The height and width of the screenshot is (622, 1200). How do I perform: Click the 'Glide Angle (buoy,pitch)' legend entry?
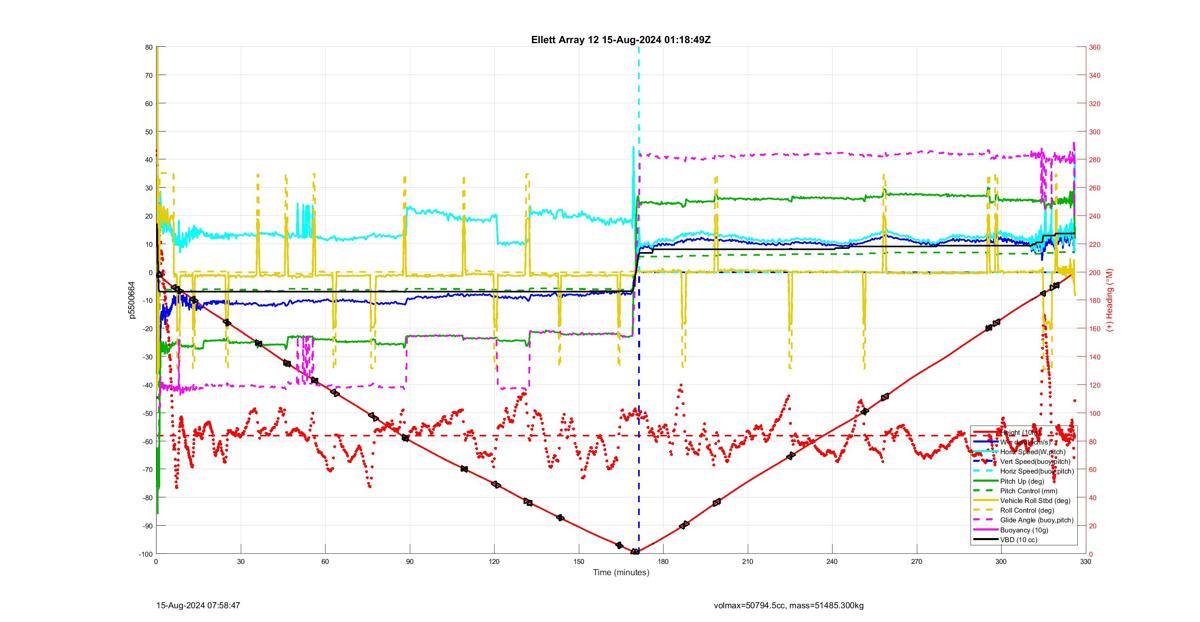1037,520
